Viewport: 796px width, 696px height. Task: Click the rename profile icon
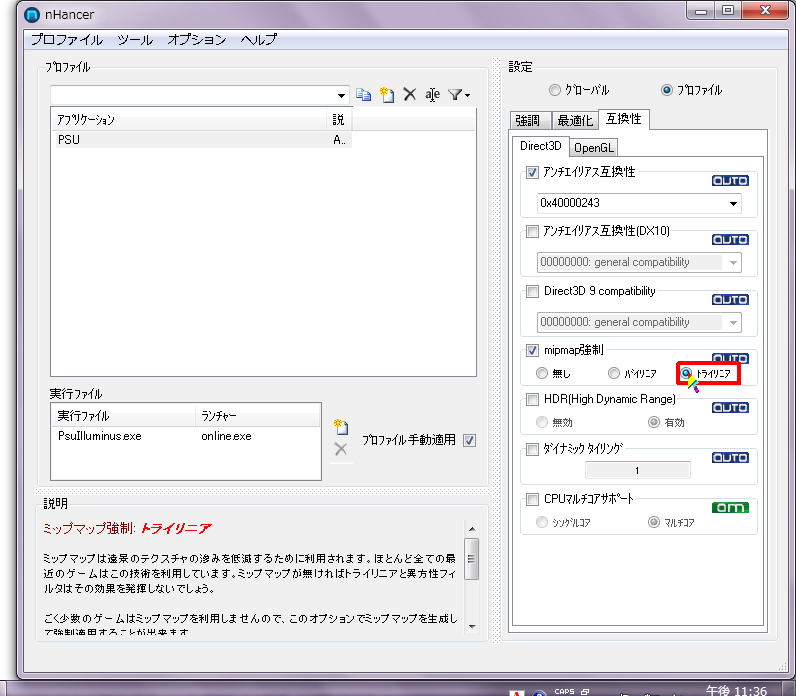point(433,94)
